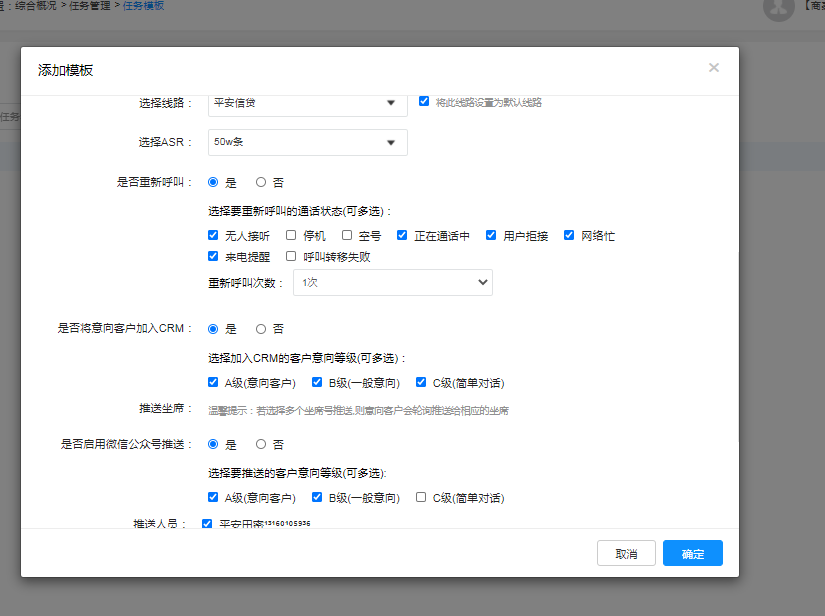Uncheck the 正在通话中 checkbox
Screen dimensions: 825x616
[x=402, y=235]
